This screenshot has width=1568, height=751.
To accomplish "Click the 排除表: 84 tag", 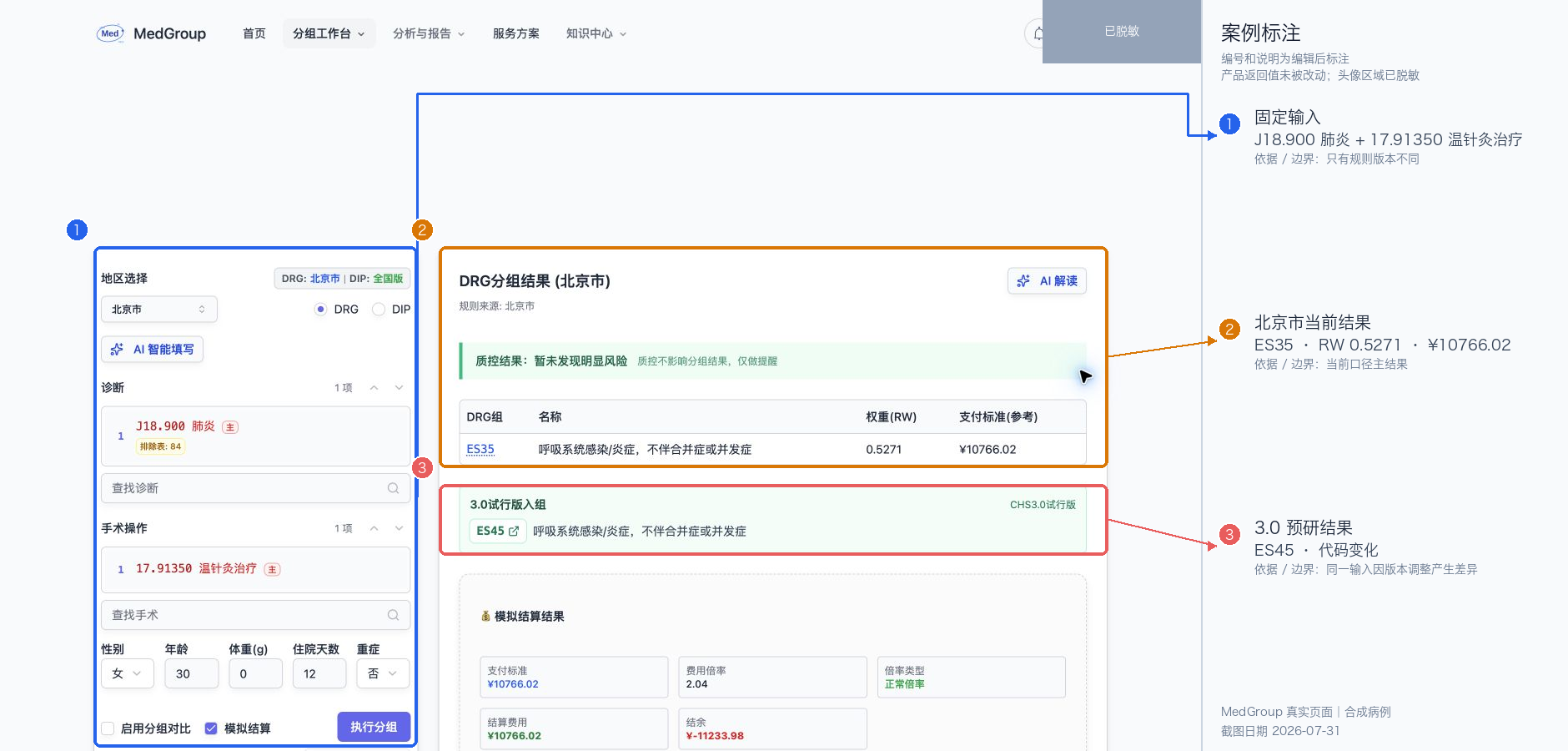I will click(160, 446).
